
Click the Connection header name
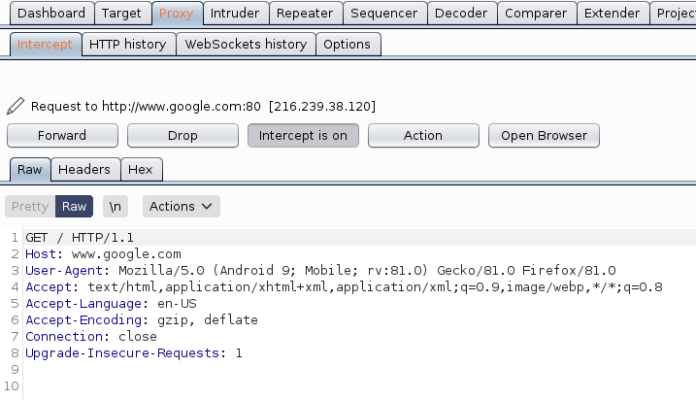pyautogui.click(x=64, y=337)
